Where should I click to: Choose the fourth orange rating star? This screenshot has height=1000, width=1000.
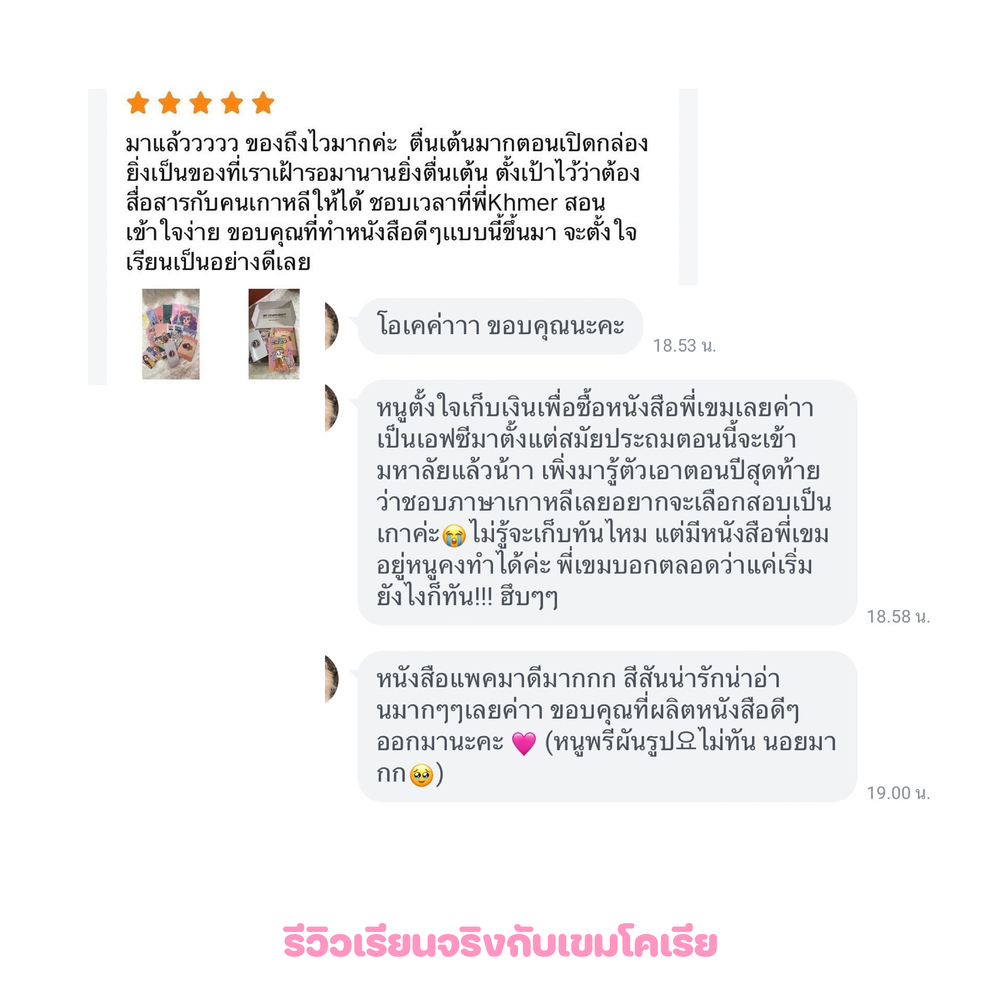(x=232, y=102)
